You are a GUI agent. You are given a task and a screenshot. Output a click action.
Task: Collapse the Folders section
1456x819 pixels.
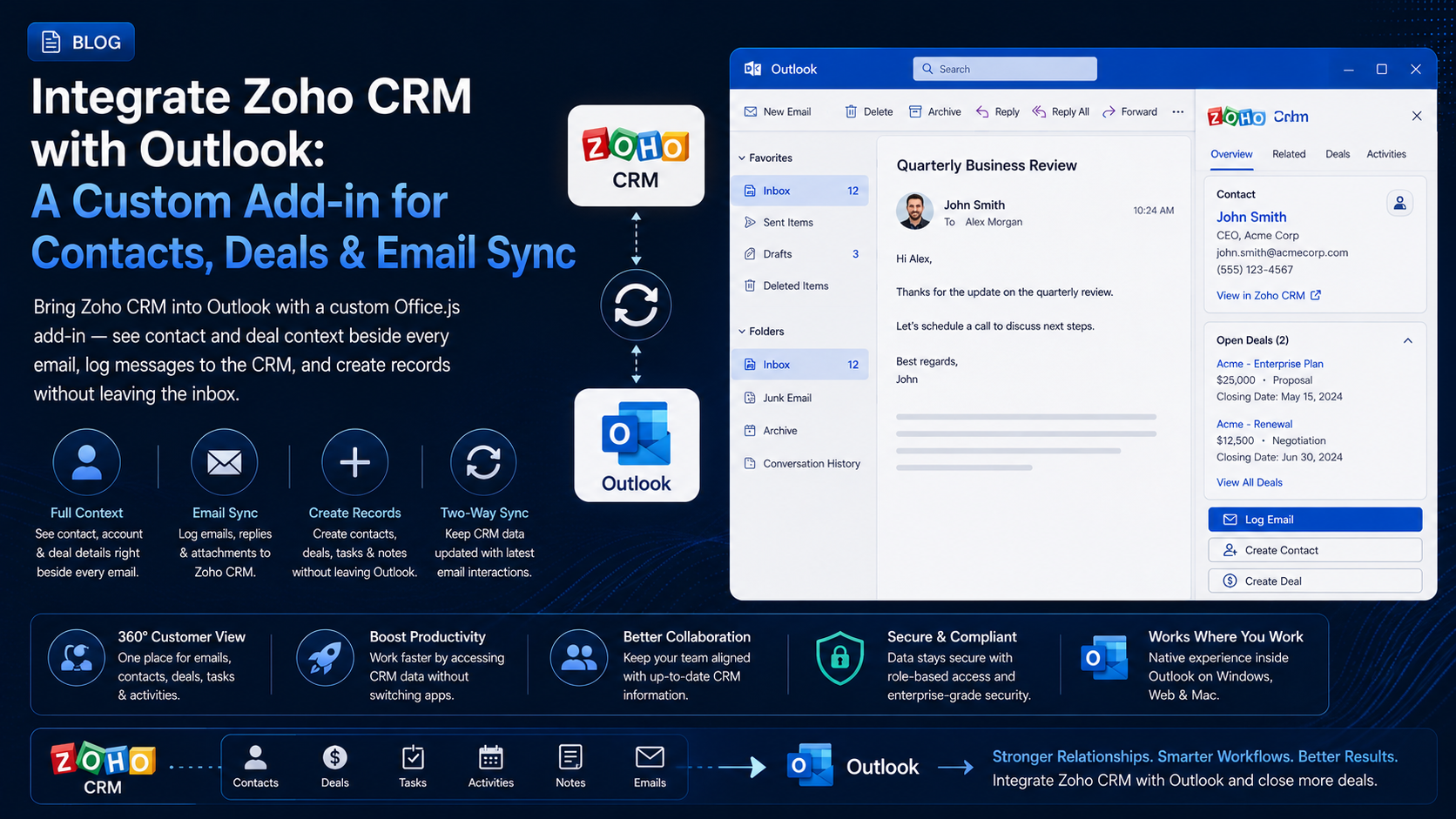742,332
